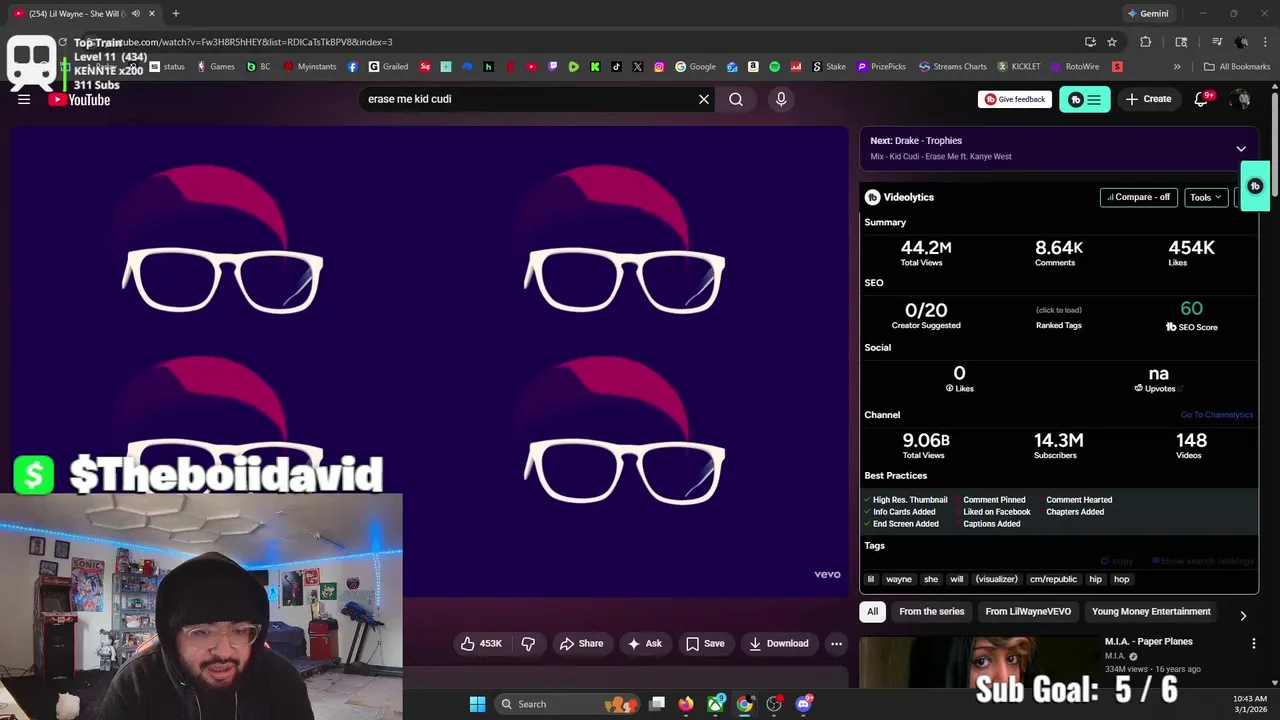1280x720 pixels.
Task: Collapse the playlist panel chevron
Action: [1241, 149]
